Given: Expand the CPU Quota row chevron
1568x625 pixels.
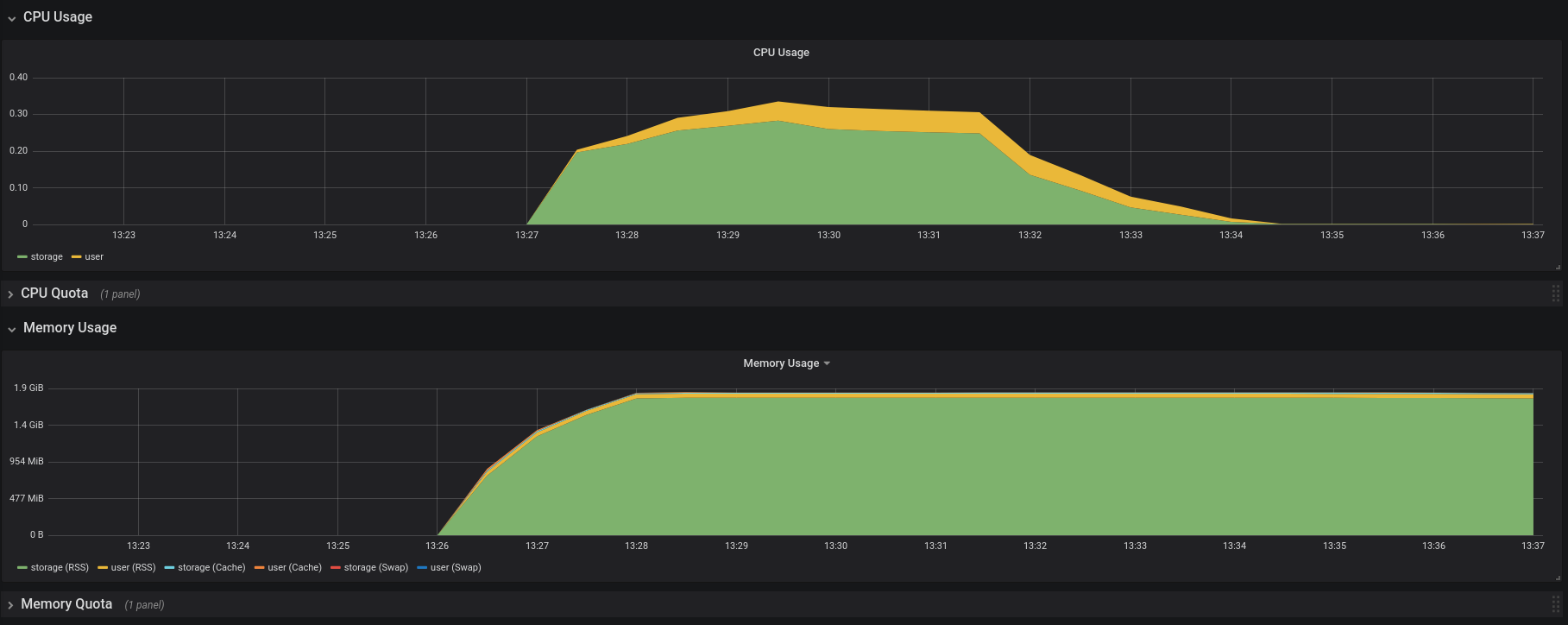Looking at the screenshot, I should pos(10,294).
